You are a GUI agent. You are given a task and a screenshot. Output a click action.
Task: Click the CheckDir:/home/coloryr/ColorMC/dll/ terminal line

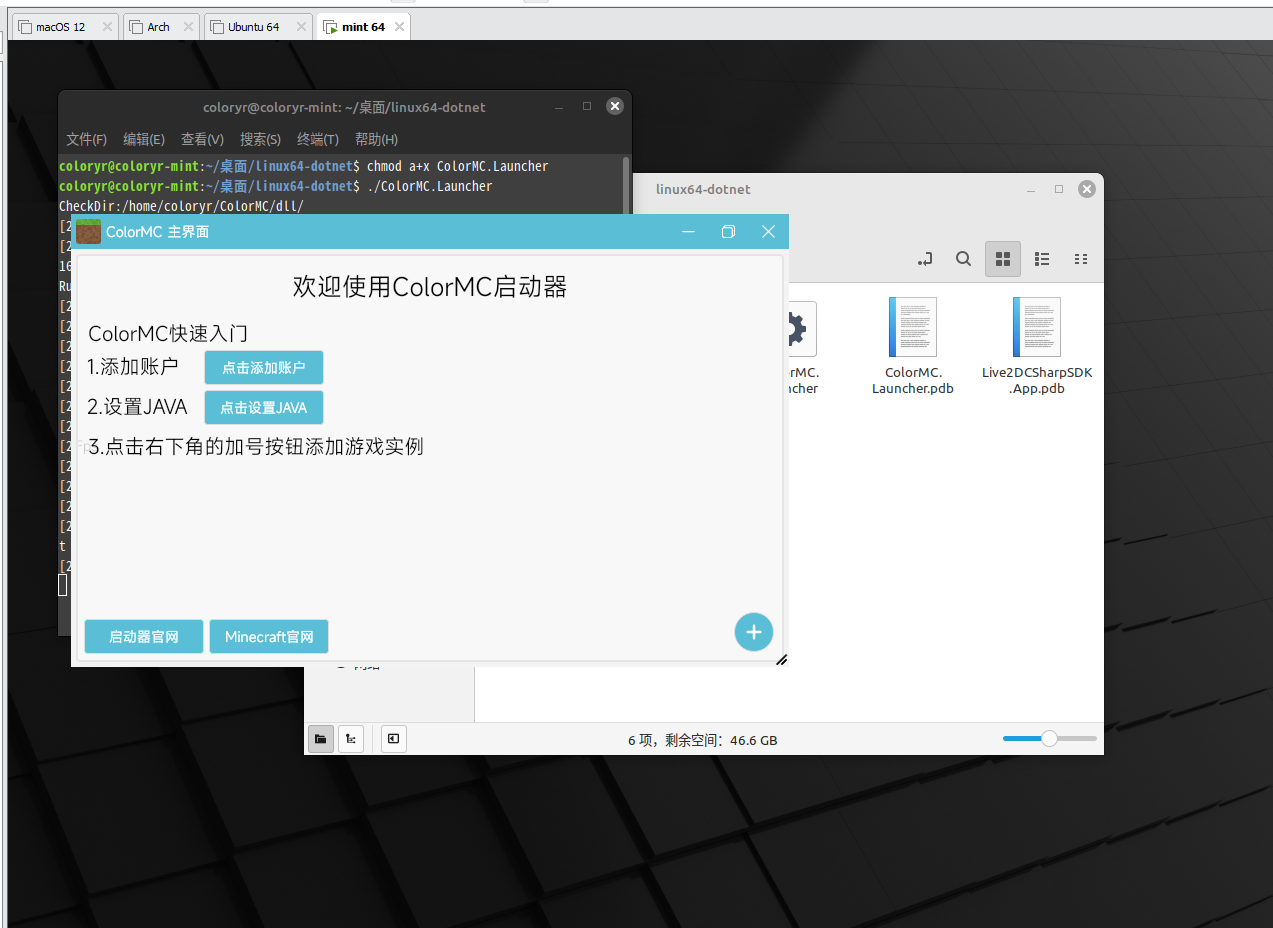pyautogui.click(x=181, y=206)
